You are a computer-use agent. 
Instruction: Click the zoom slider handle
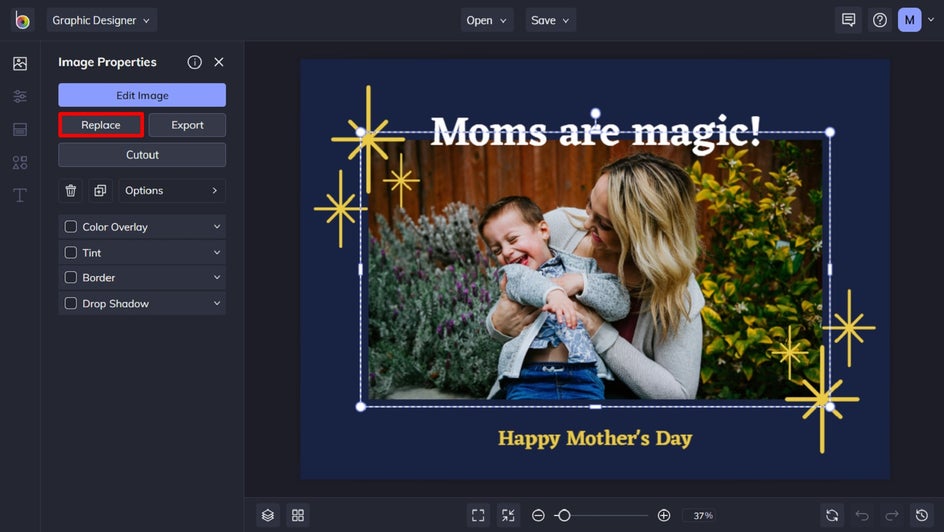564,515
